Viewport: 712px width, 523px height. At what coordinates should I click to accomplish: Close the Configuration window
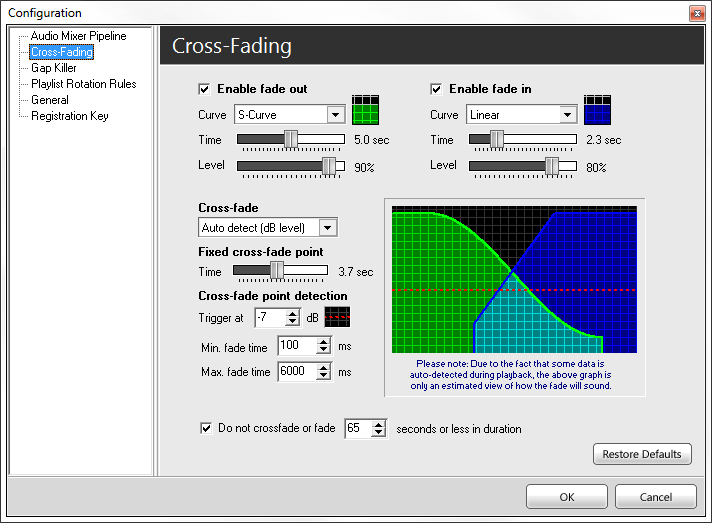[696, 13]
